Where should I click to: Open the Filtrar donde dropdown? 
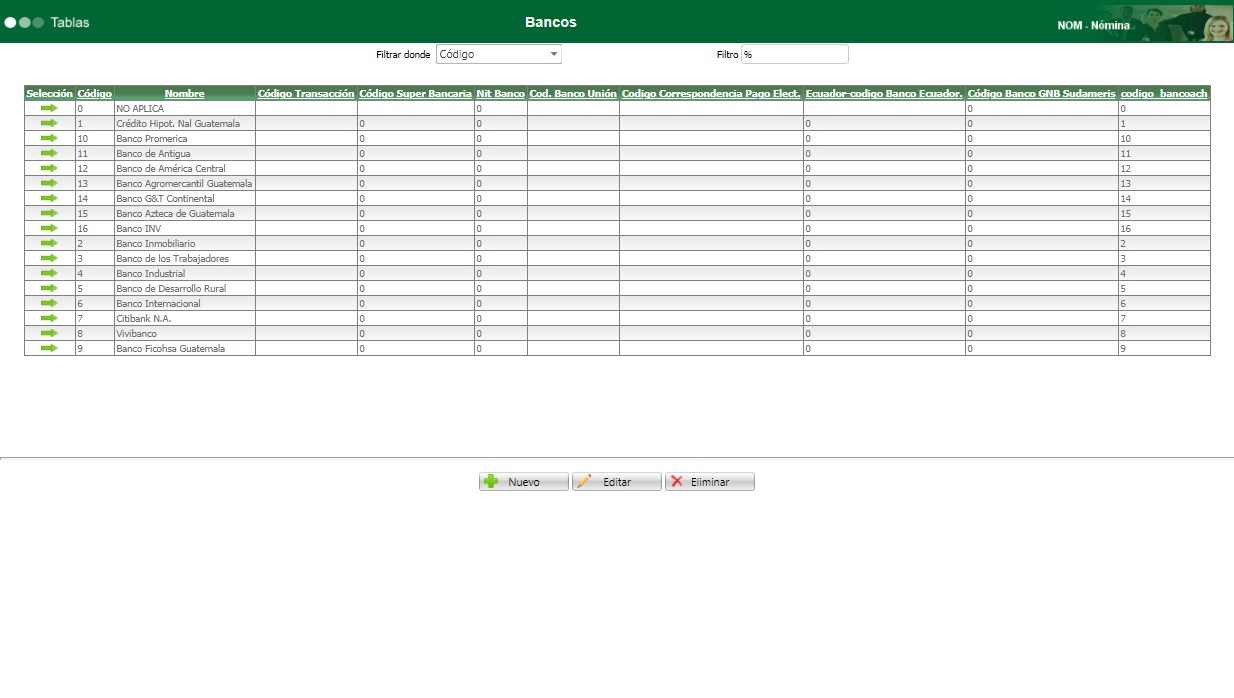click(x=499, y=54)
